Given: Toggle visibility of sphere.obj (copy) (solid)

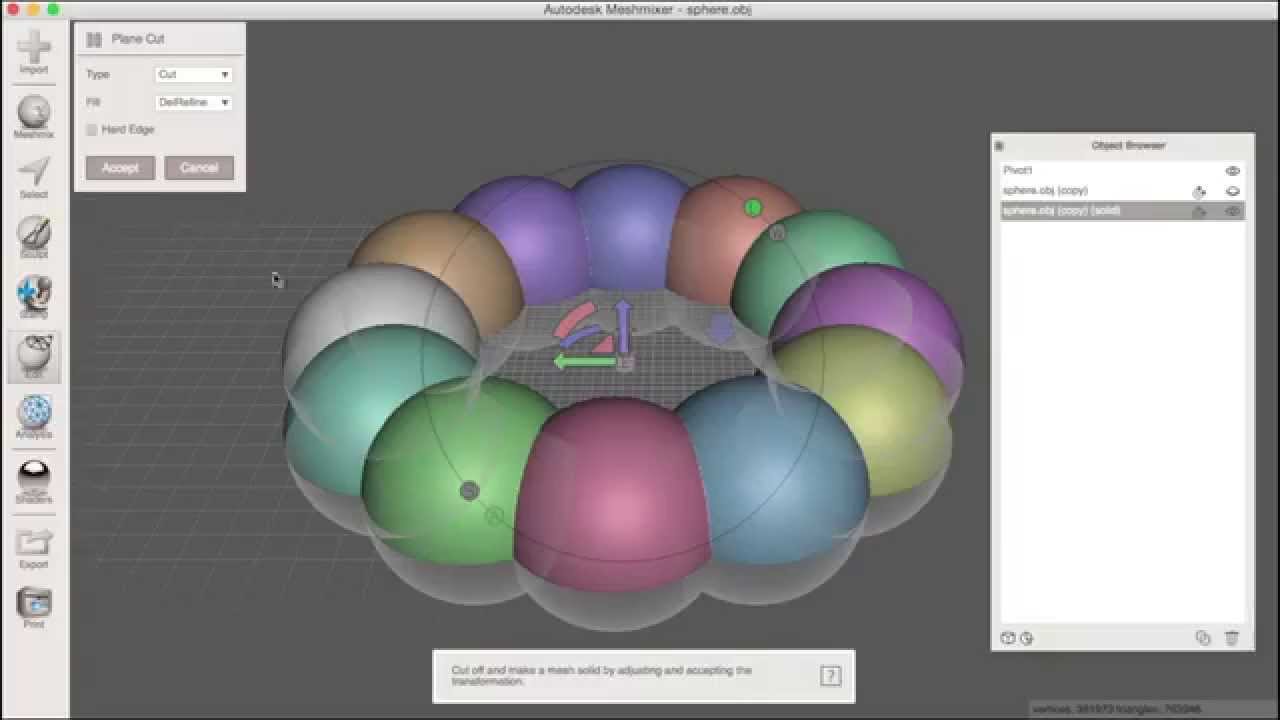Looking at the screenshot, I should 1232,211.
